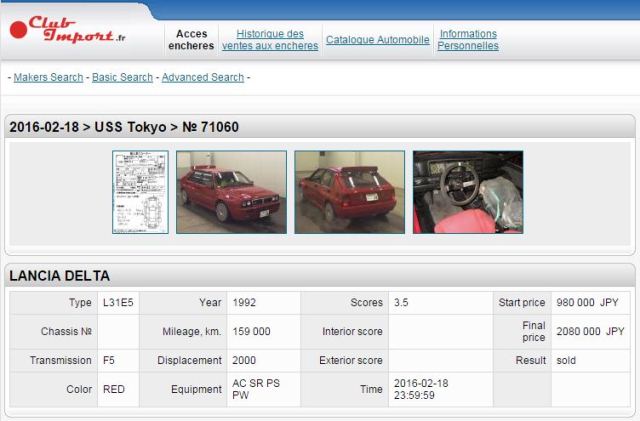
Task: Click the Club Import logo
Action: pyautogui.click(x=68, y=29)
